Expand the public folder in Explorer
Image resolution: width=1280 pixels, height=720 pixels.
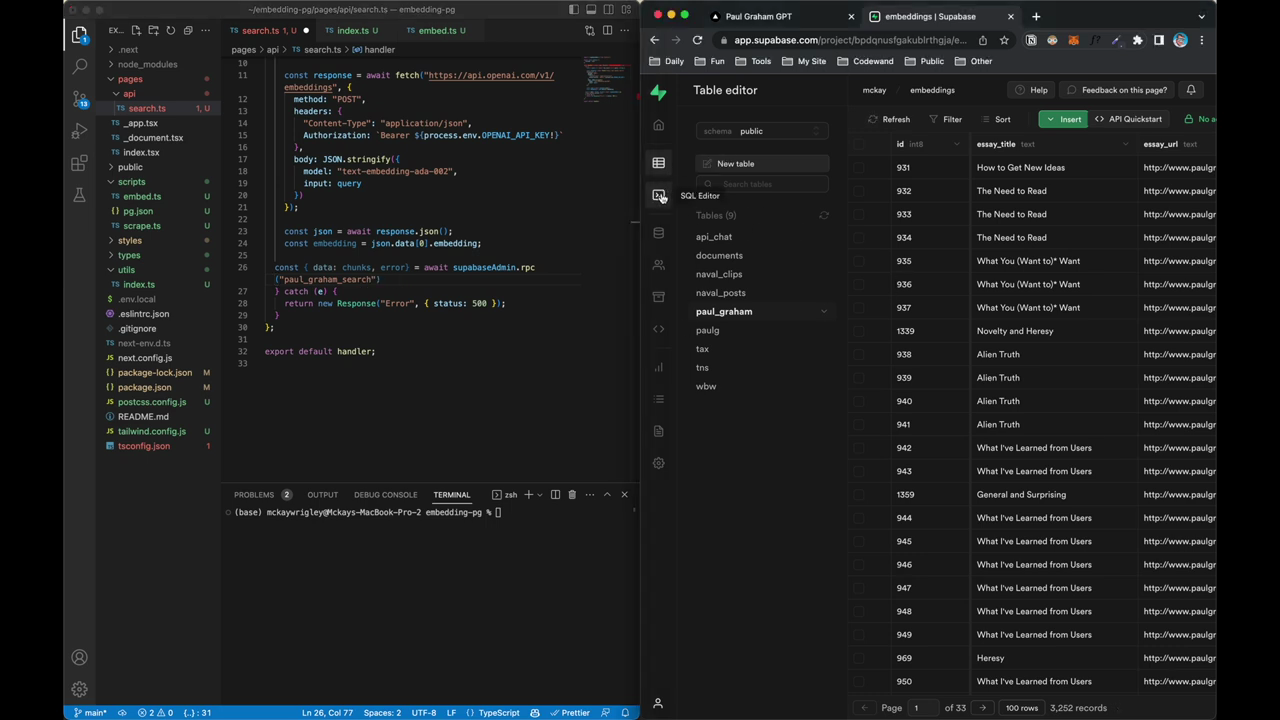[111, 167]
